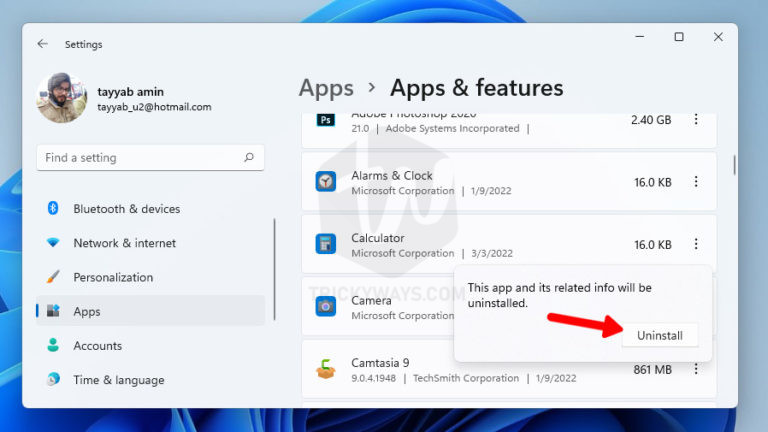Click the sidebar vertical scrollbar
This screenshot has width=768, height=432.
pos(274,269)
